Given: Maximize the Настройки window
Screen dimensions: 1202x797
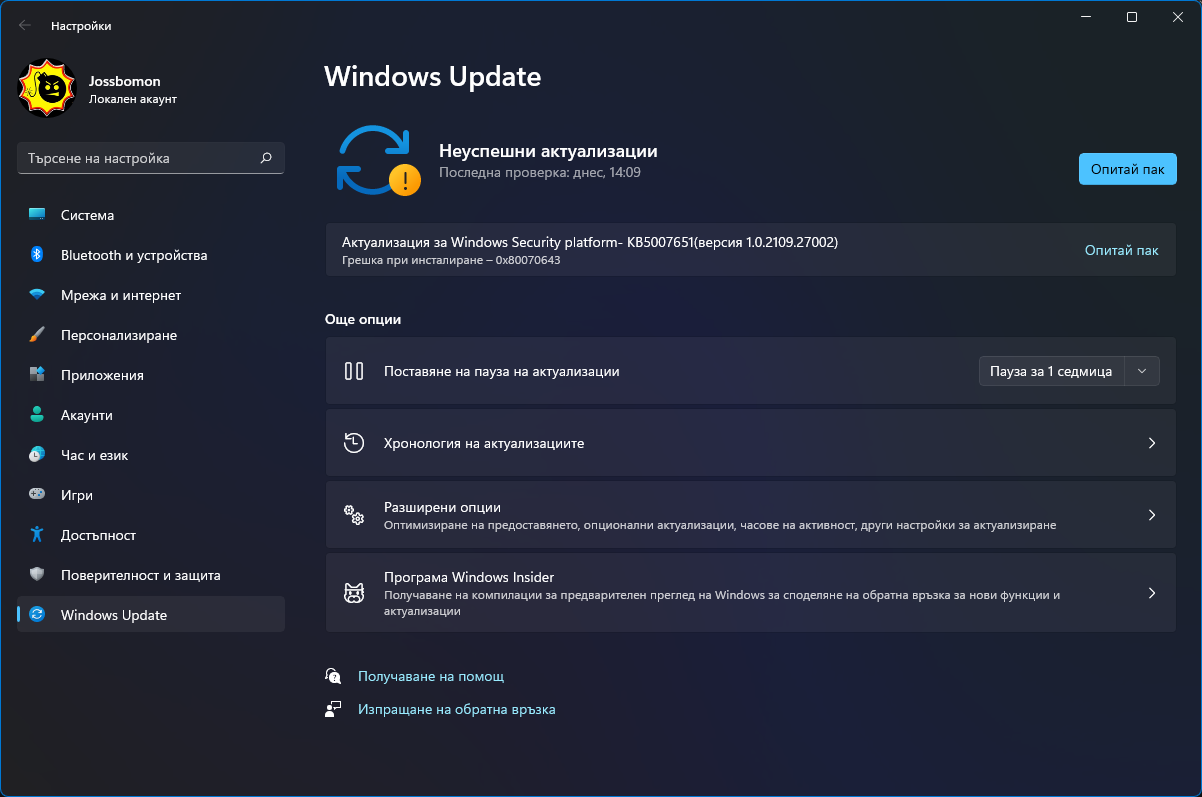Looking at the screenshot, I should tap(1132, 17).
